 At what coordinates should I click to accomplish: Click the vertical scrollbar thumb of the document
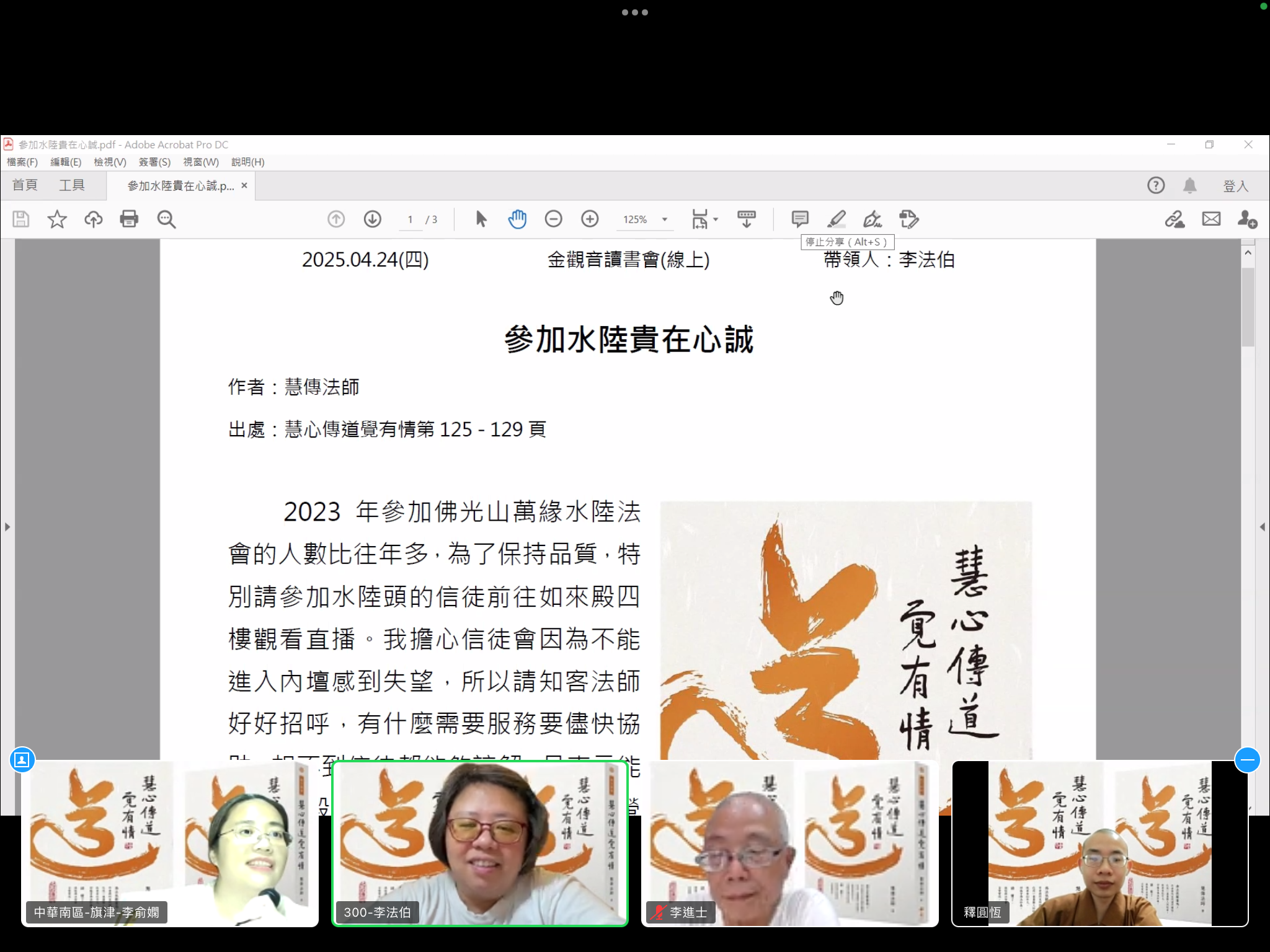pyautogui.click(x=1248, y=307)
